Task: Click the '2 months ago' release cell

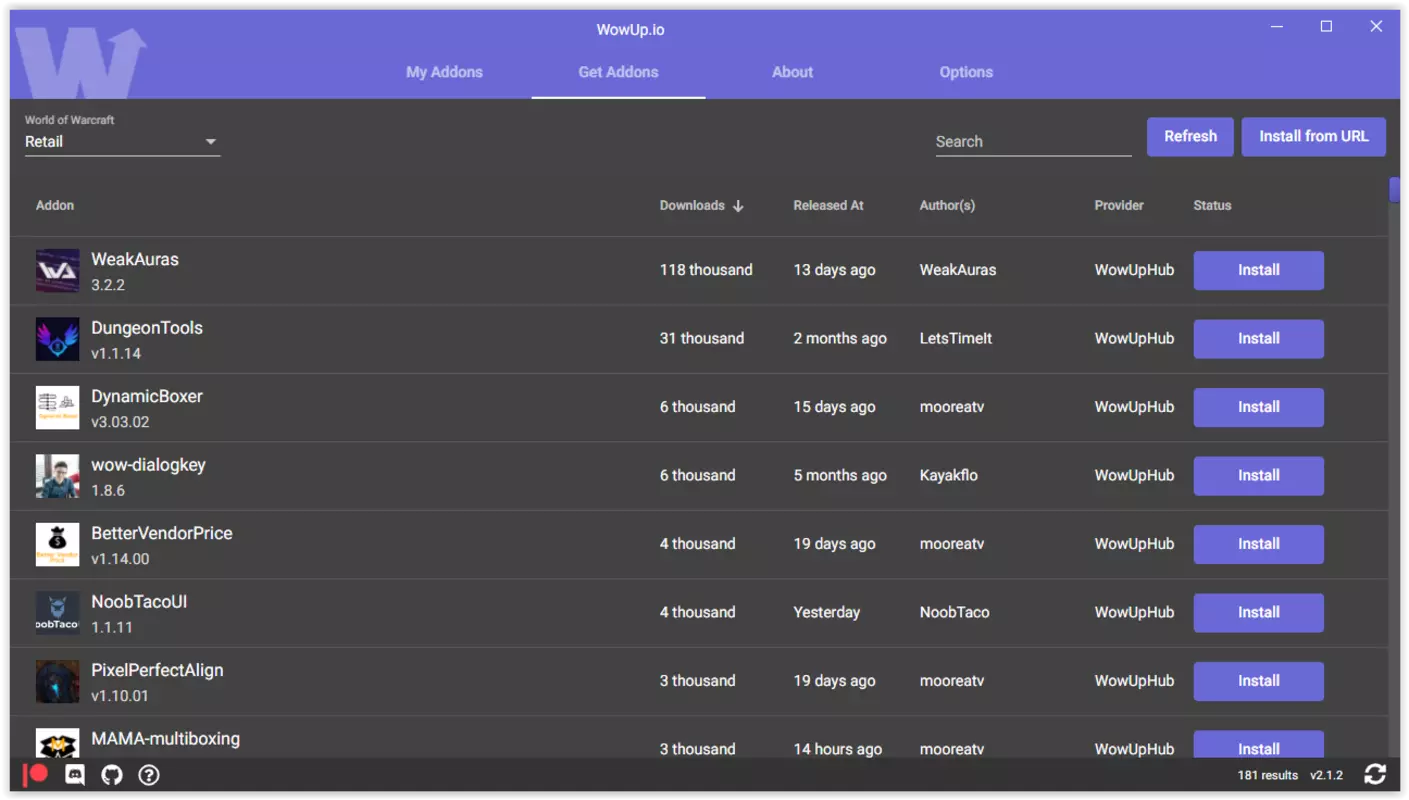Action: tap(840, 339)
